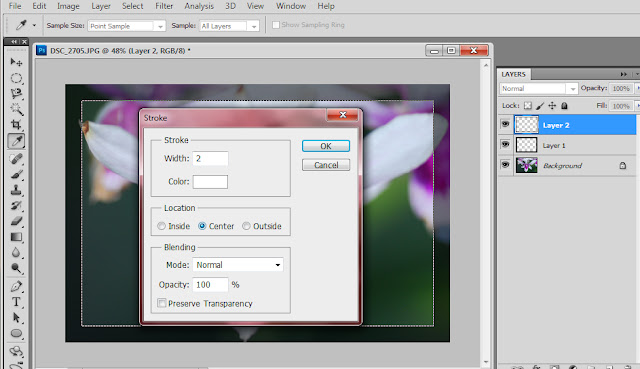Select the Brush tool
Image resolution: width=640 pixels, height=369 pixels.
16,174
